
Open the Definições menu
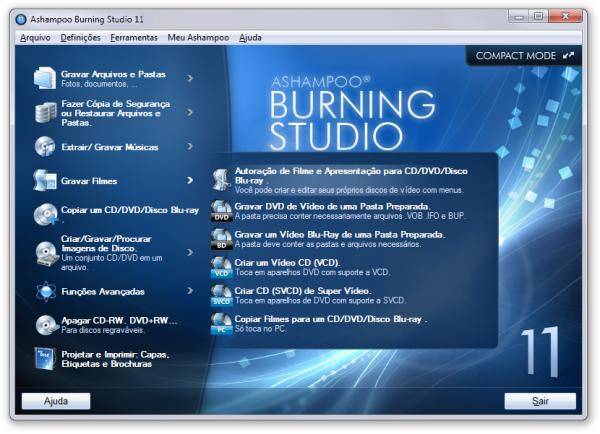pyautogui.click(x=80, y=38)
